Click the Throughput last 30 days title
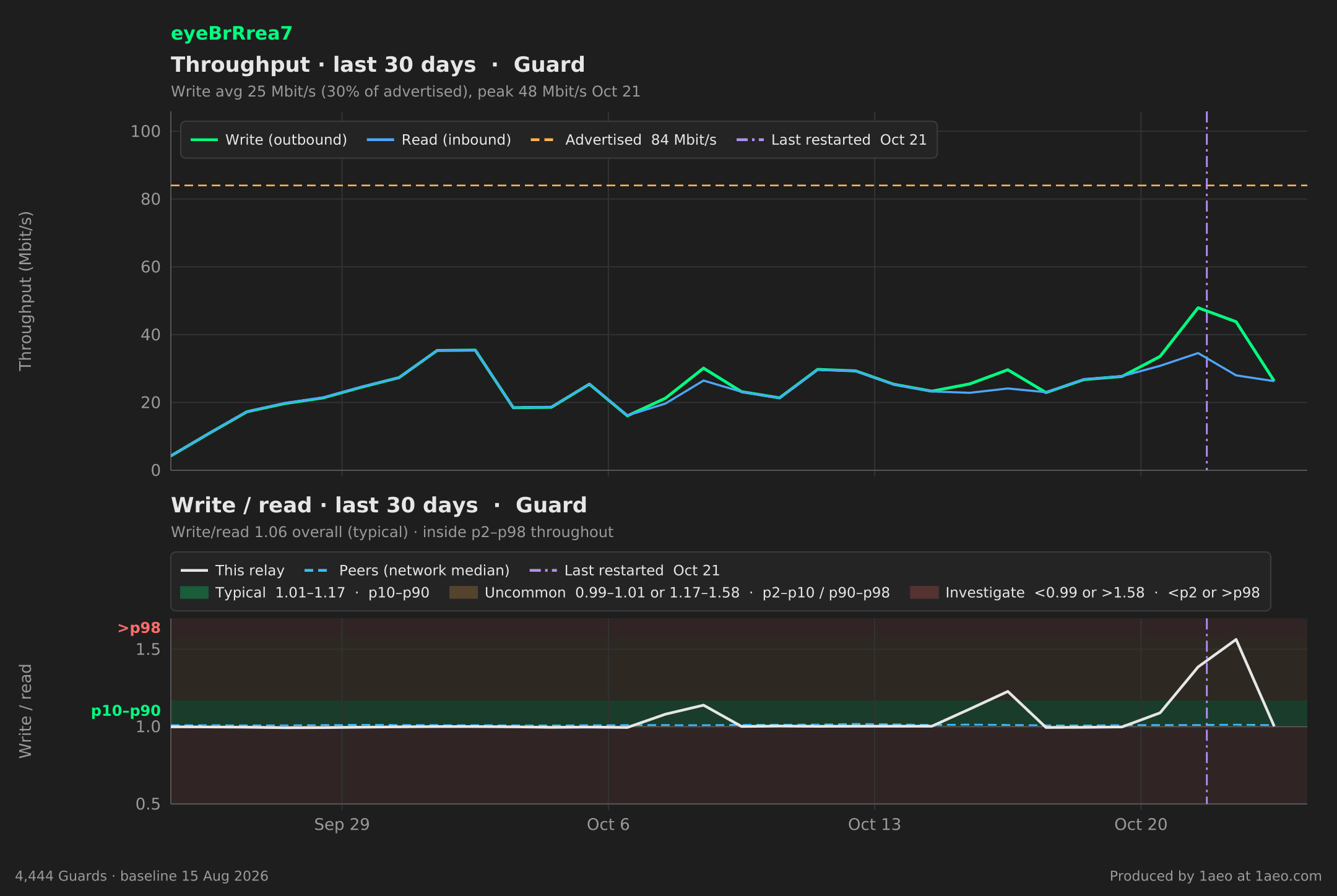 point(378,65)
